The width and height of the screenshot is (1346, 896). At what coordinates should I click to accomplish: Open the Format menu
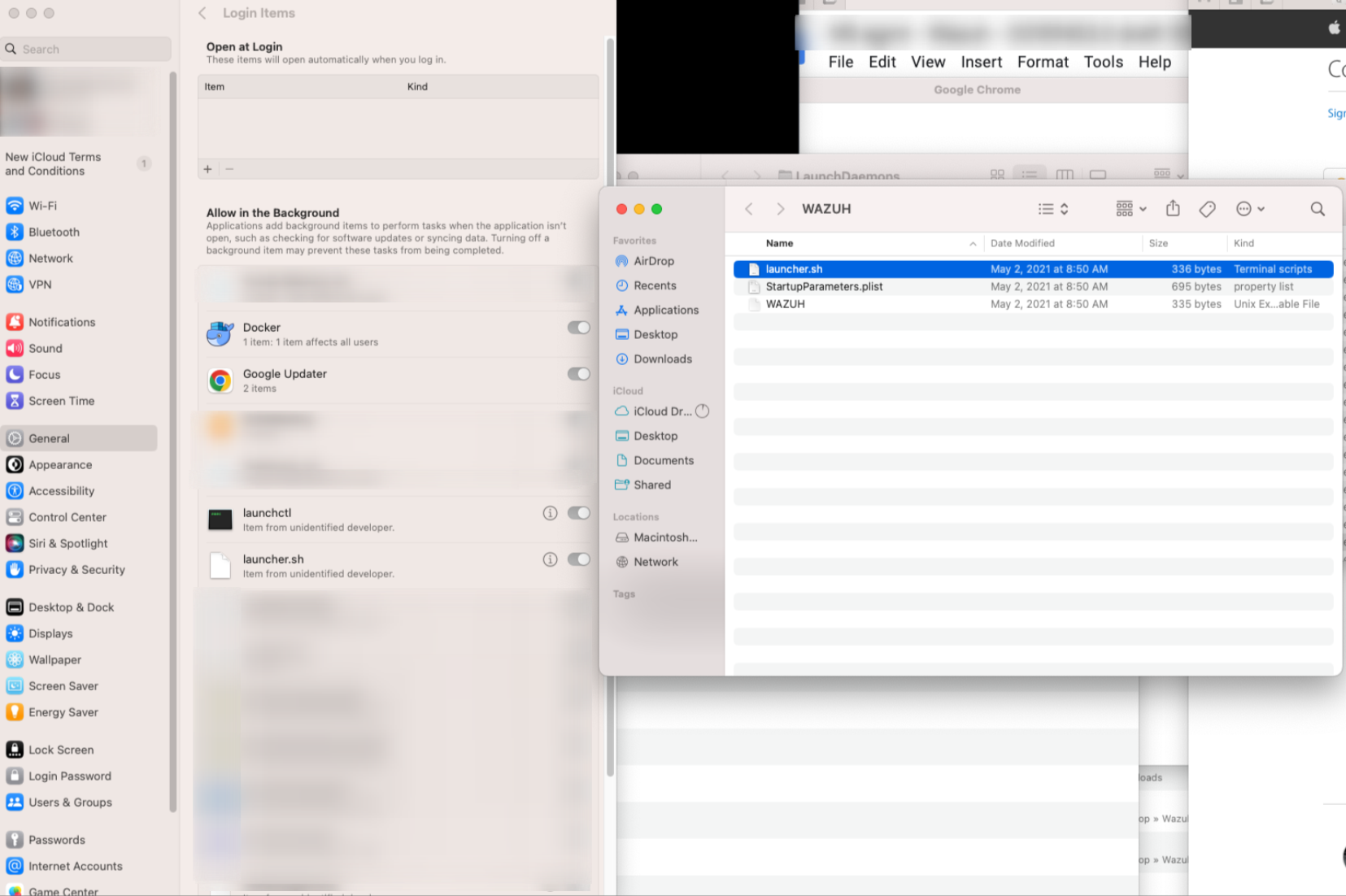point(1043,62)
